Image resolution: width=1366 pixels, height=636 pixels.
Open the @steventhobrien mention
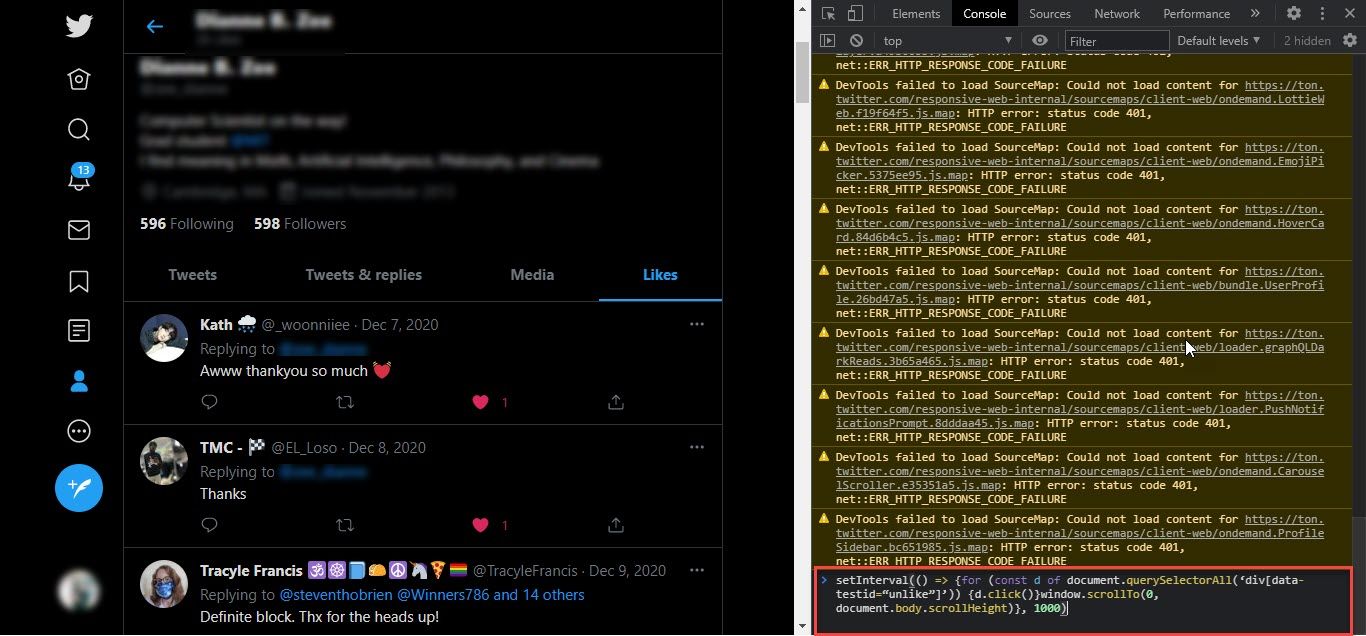[x=336, y=595]
